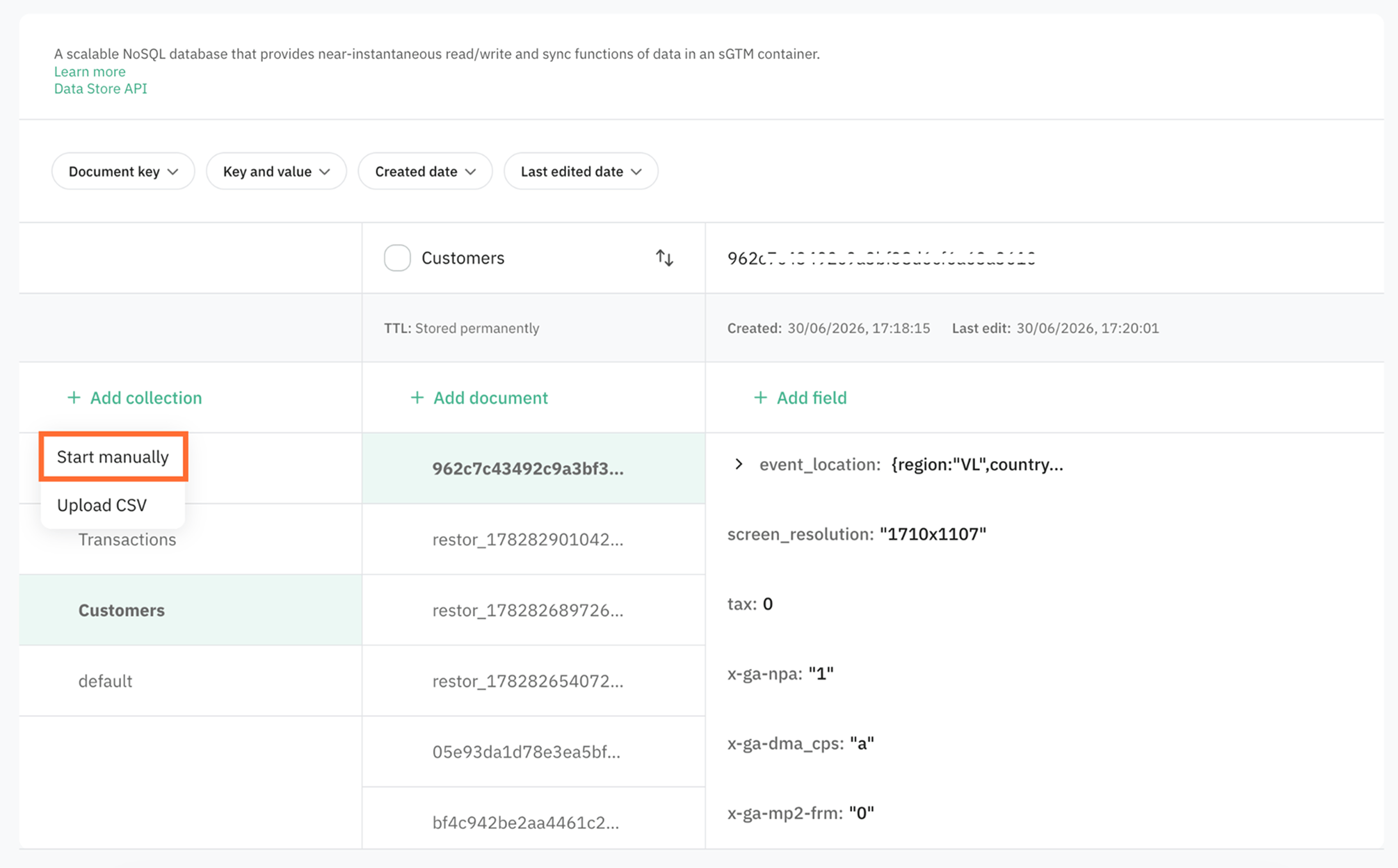Select document restor_178282654072...
The image size is (1398, 868).
pos(533,681)
